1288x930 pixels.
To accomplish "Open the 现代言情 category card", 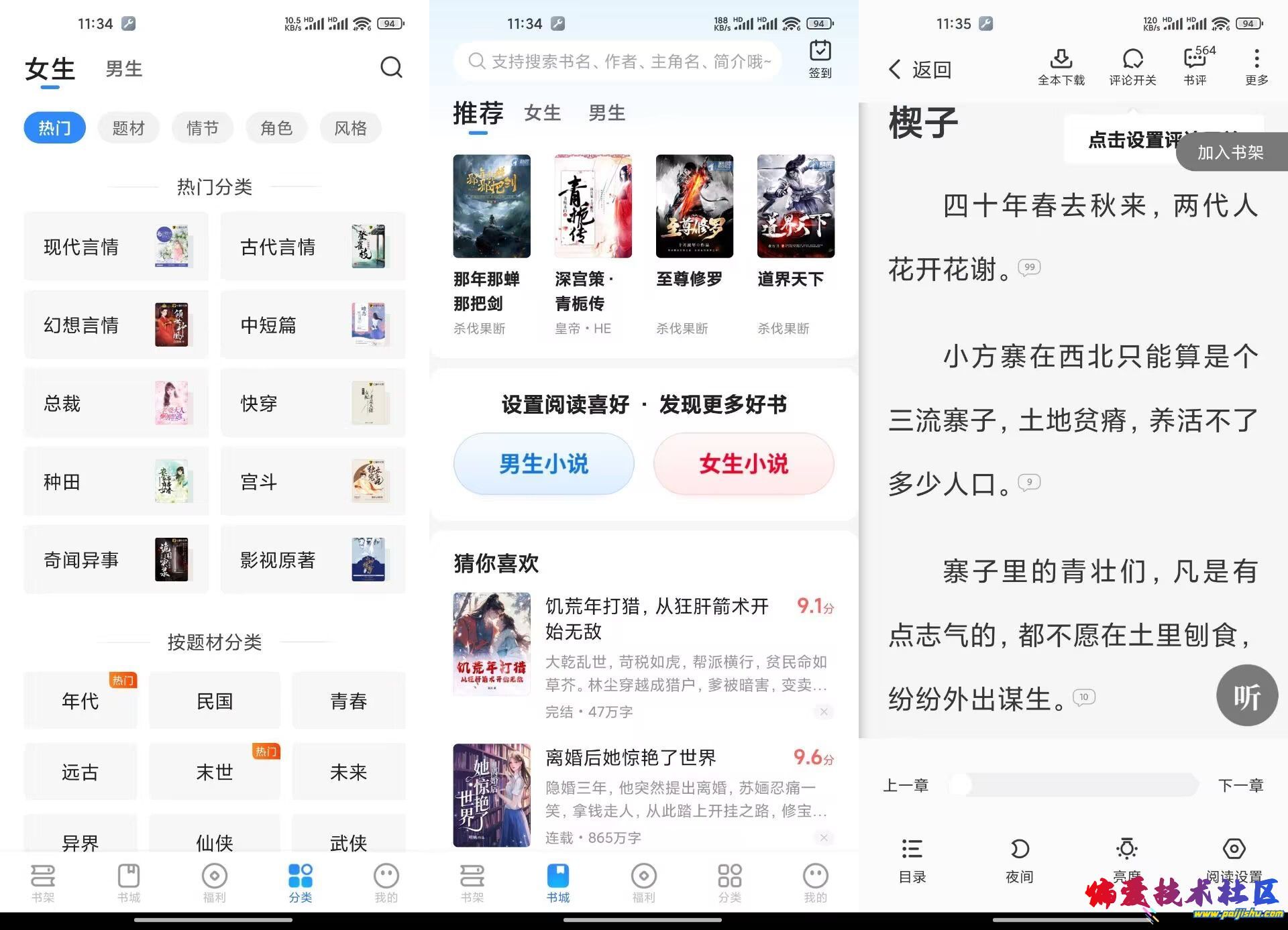I will (x=116, y=247).
